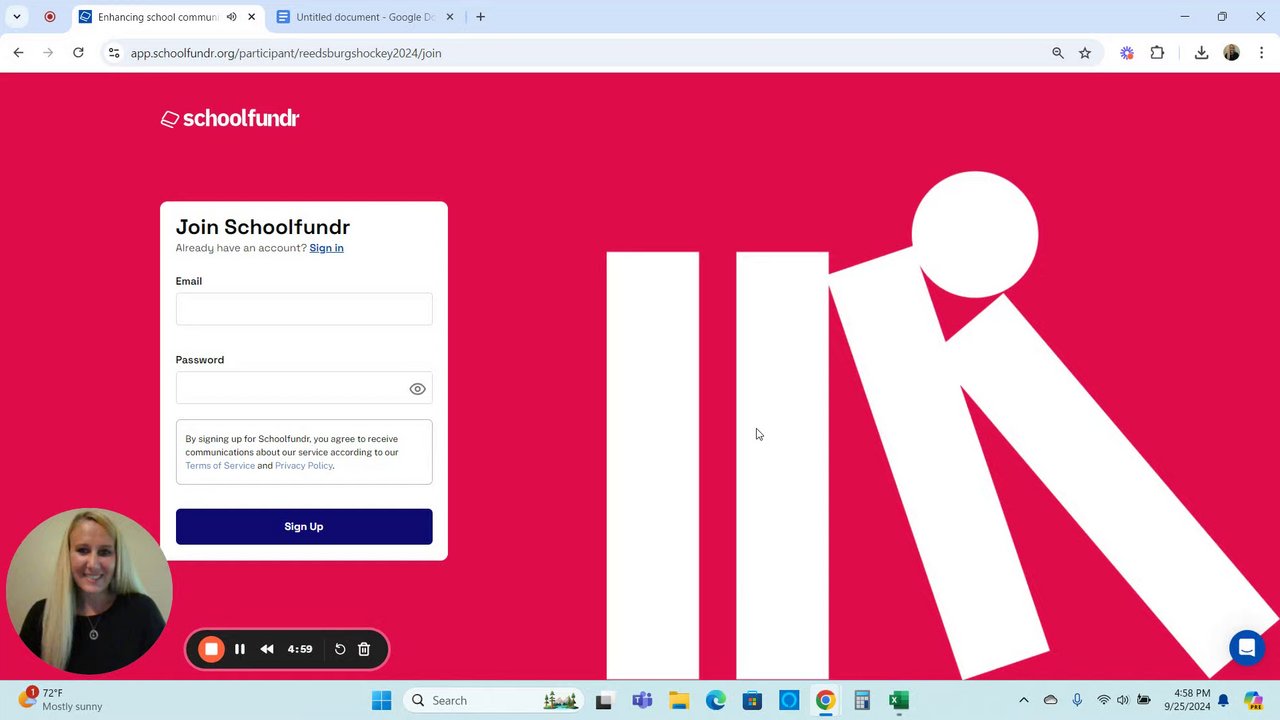Open the Chrome three-dot menu
The image size is (1280, 720).
(x=1261, y=53)
